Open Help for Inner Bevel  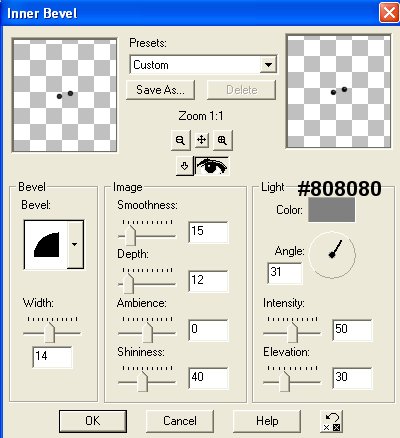267,421
